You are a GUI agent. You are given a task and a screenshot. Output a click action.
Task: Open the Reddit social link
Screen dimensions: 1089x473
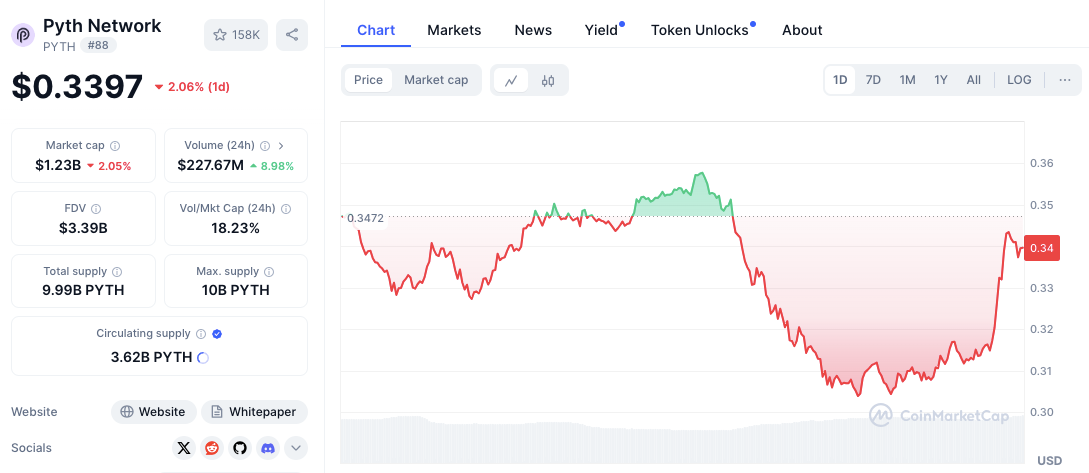coord(212,448)
